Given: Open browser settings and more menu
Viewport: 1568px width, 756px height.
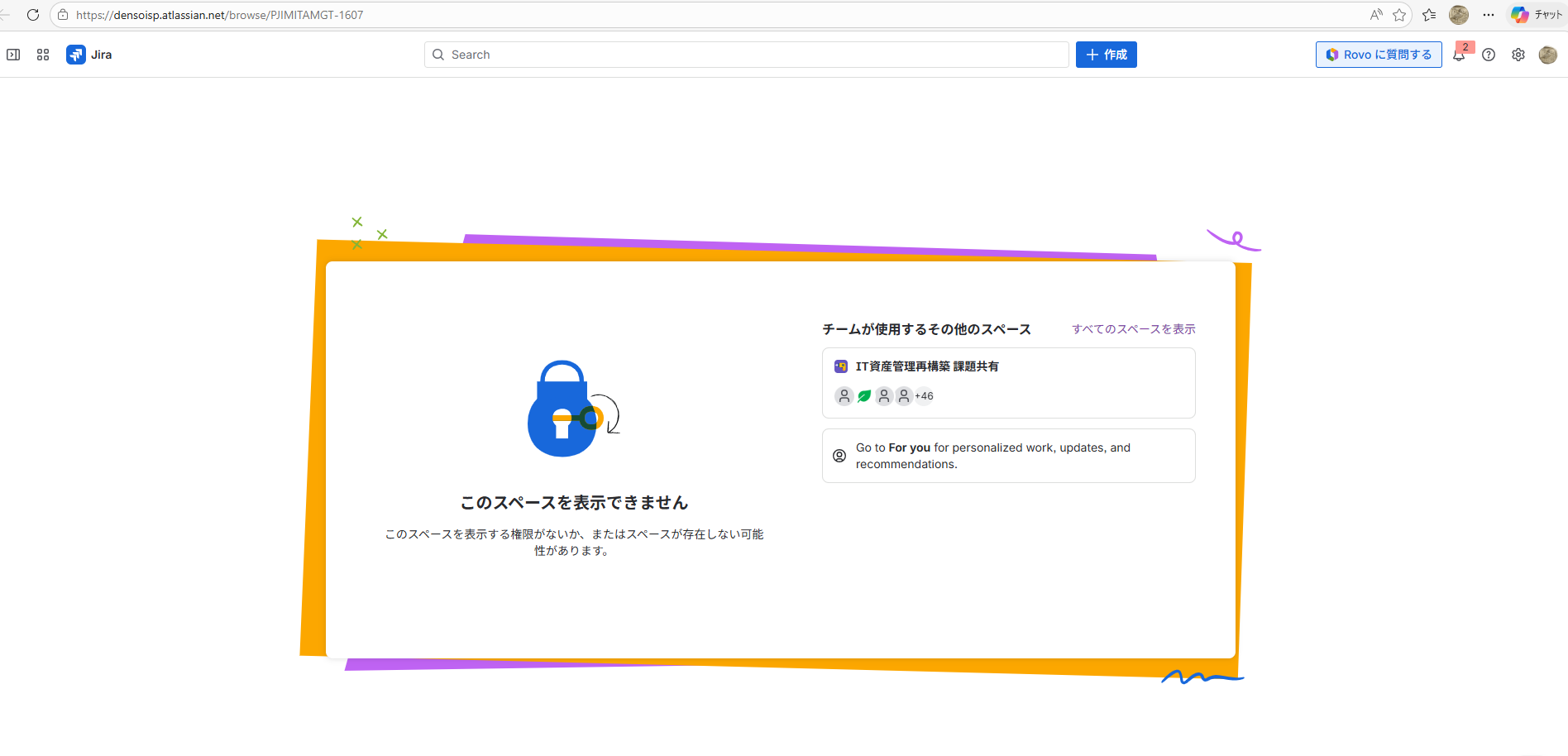Looking at the screenshot, I should pos(1489,15).
